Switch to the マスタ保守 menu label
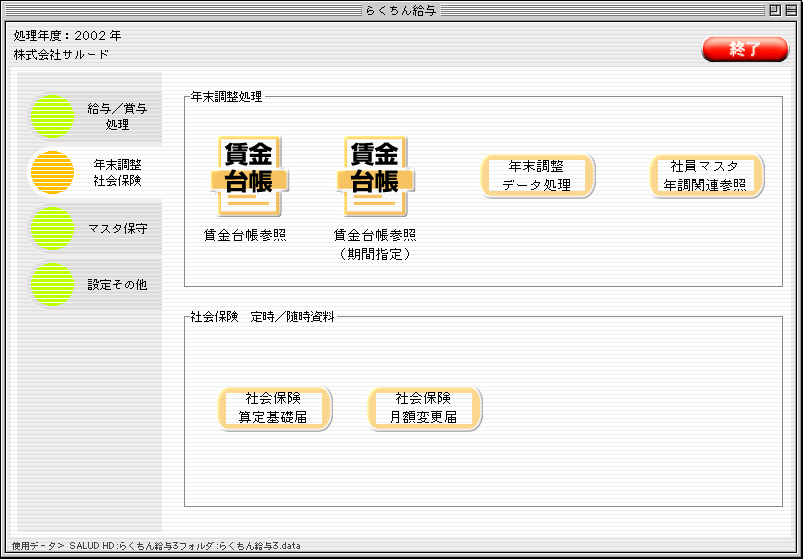This screenshot has height=559, width=803. [117, 228]
